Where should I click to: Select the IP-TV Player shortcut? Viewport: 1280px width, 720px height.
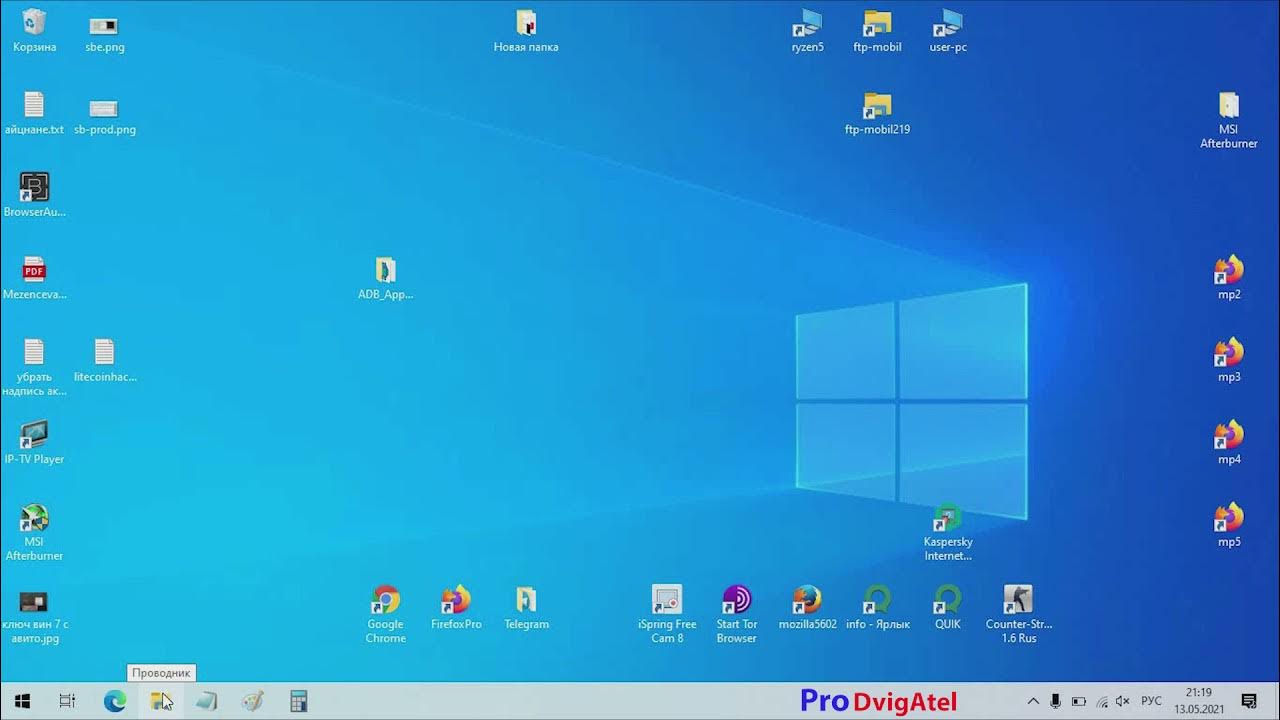(34, 443)
